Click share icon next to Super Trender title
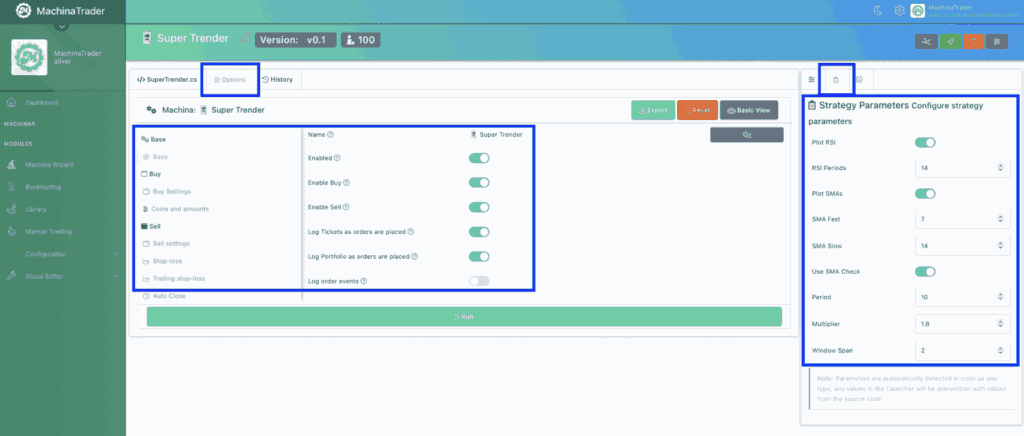This screenshot has width=1024, height=436. point(244,39)
